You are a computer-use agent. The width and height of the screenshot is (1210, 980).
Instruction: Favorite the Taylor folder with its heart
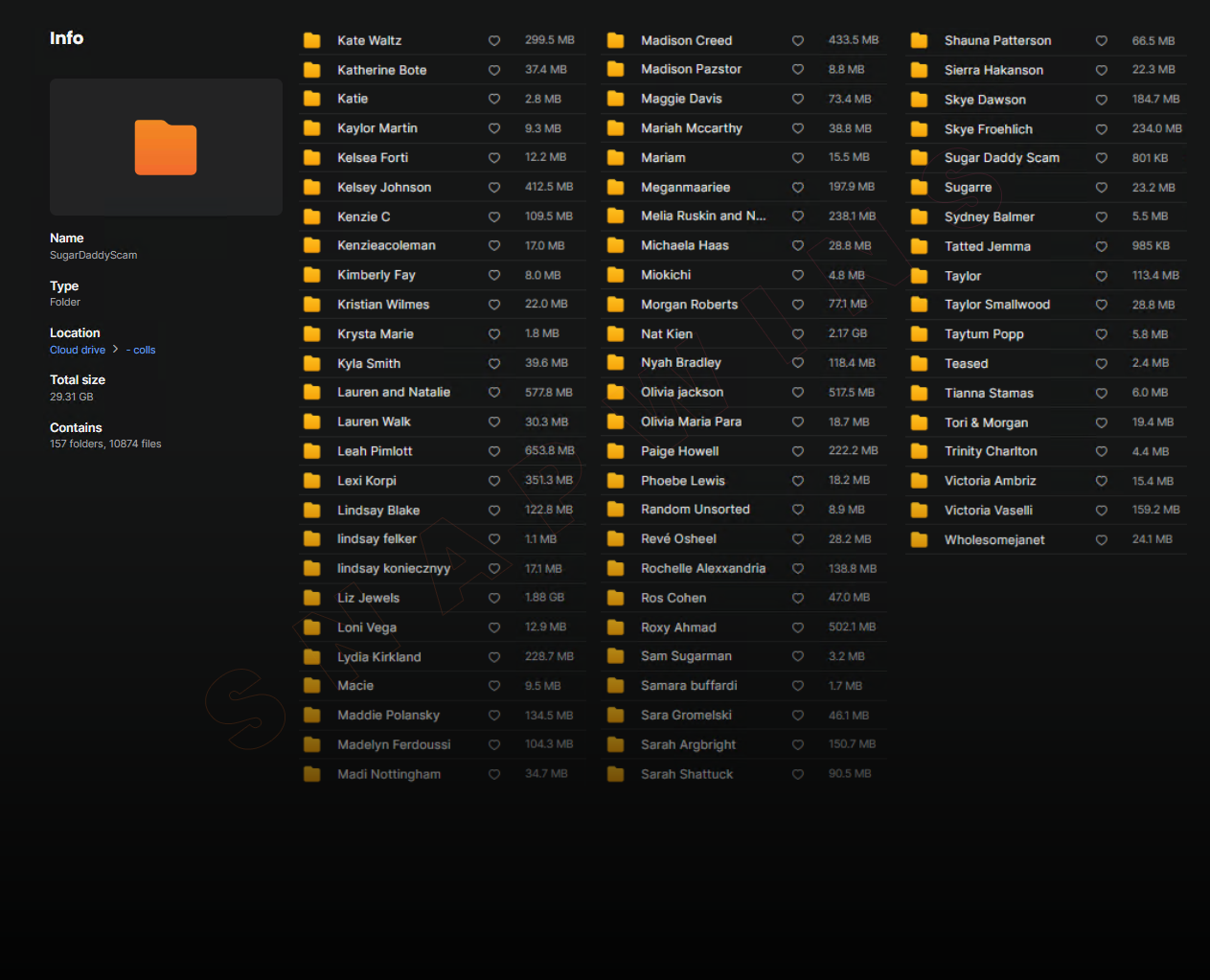tap(1101, 276)
